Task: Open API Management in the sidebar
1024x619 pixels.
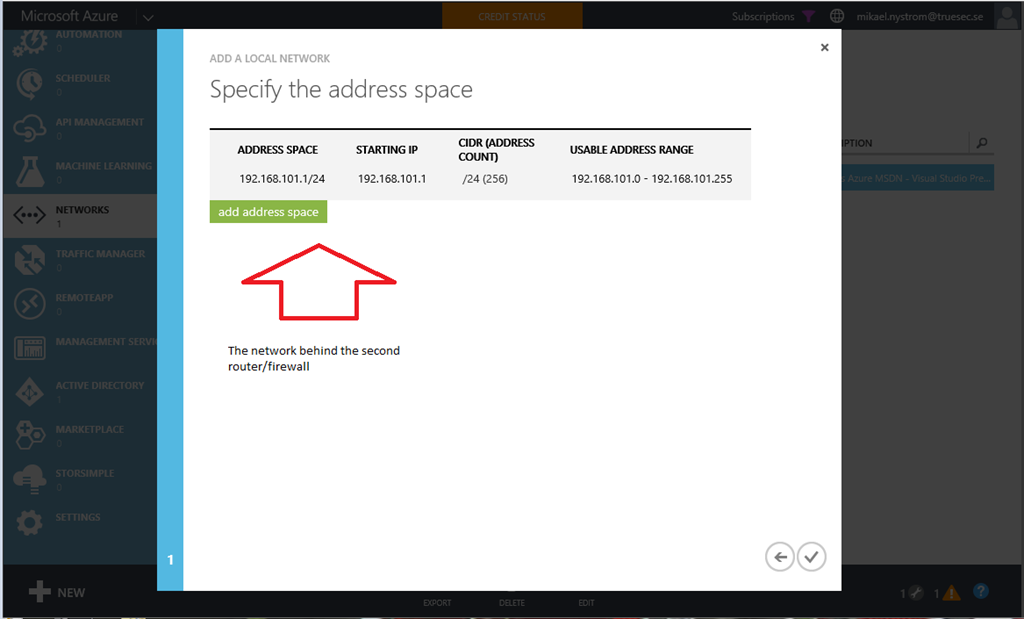Action: (x=80, y=128)
